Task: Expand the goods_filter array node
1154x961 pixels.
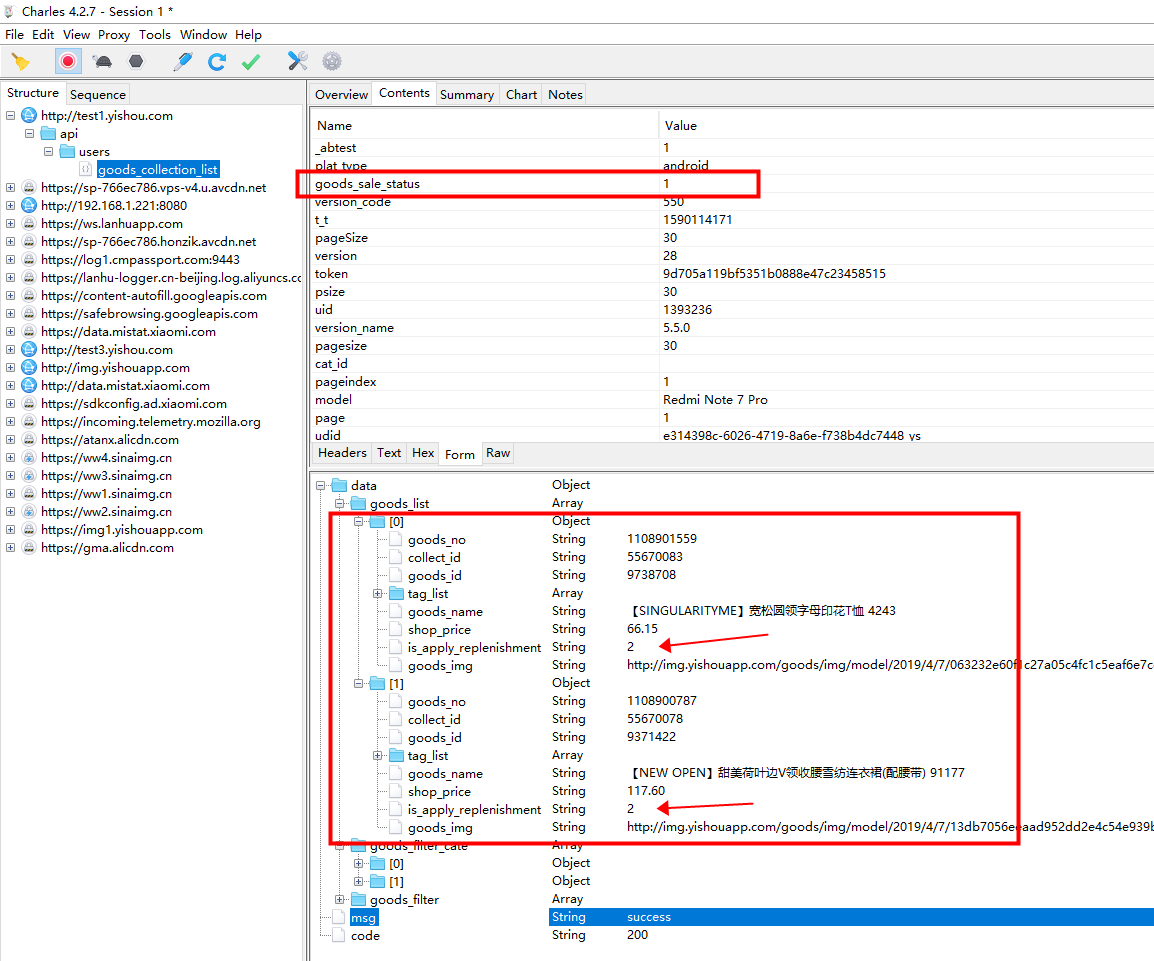Action: (x=340, y=899)
